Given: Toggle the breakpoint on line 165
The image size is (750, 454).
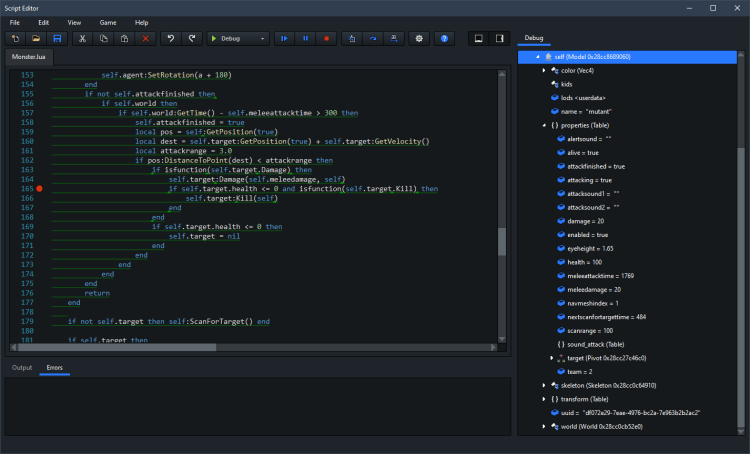Looking at the screenshot, I should (x=39, y=188).
